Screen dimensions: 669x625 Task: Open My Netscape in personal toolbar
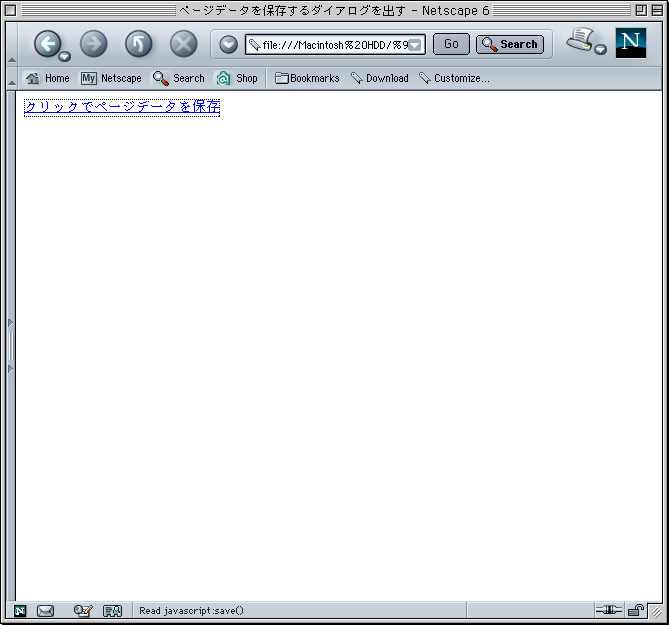[111, 78]
